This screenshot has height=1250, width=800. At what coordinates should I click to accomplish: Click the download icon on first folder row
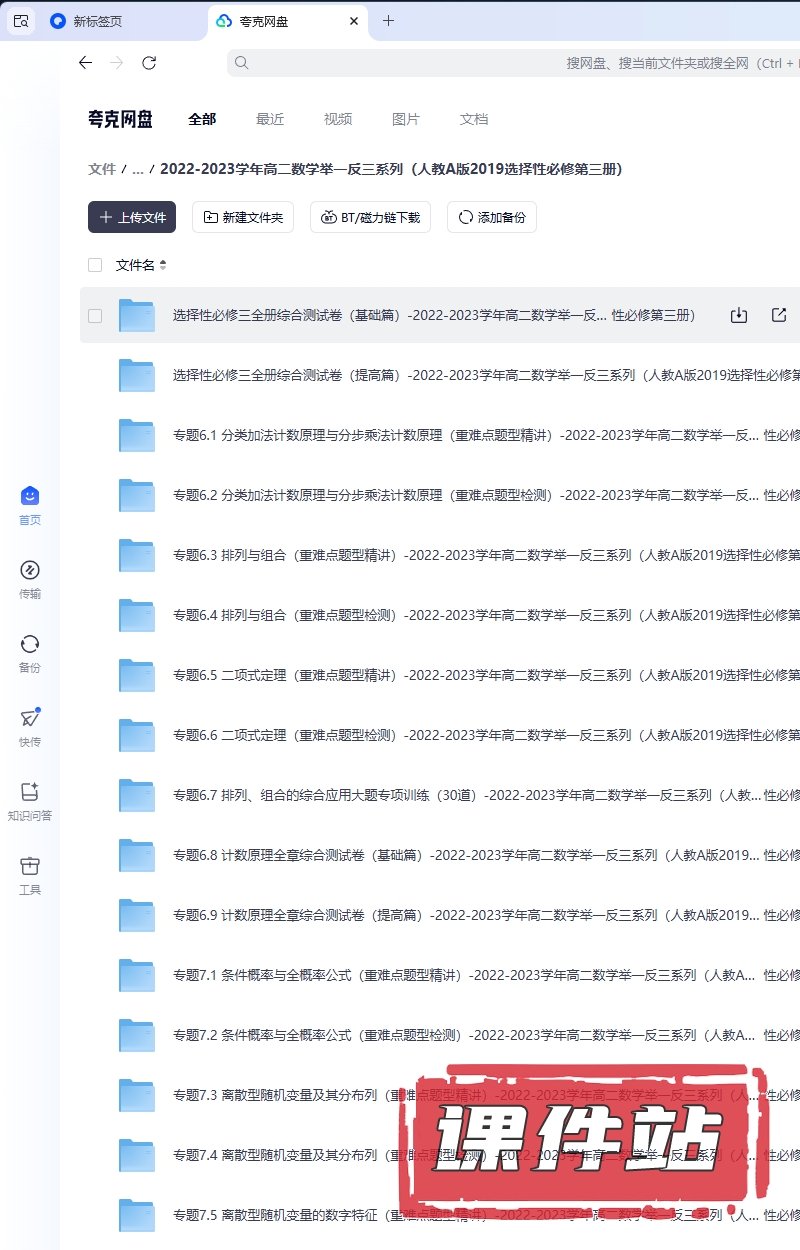[x=739, y=316]
